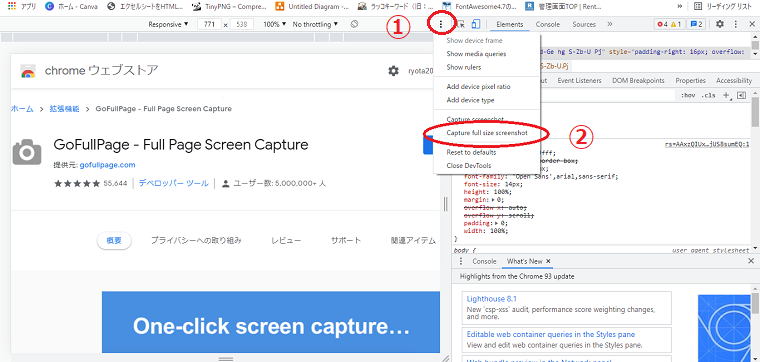Toggle the device toolbar icon

coord(476,24)
